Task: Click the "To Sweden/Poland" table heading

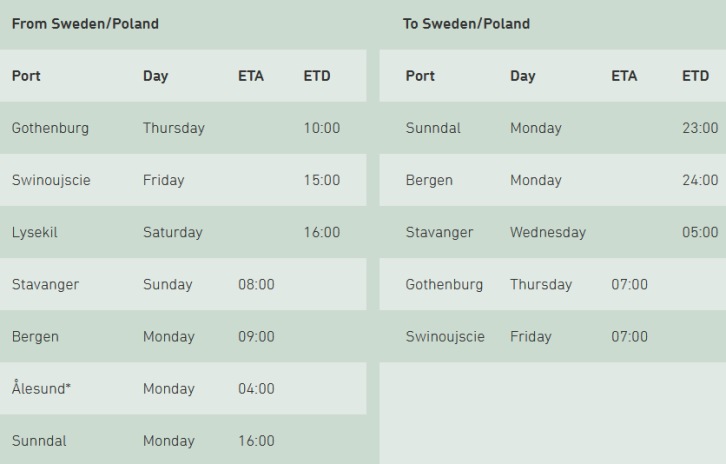Action: (466, 24)
